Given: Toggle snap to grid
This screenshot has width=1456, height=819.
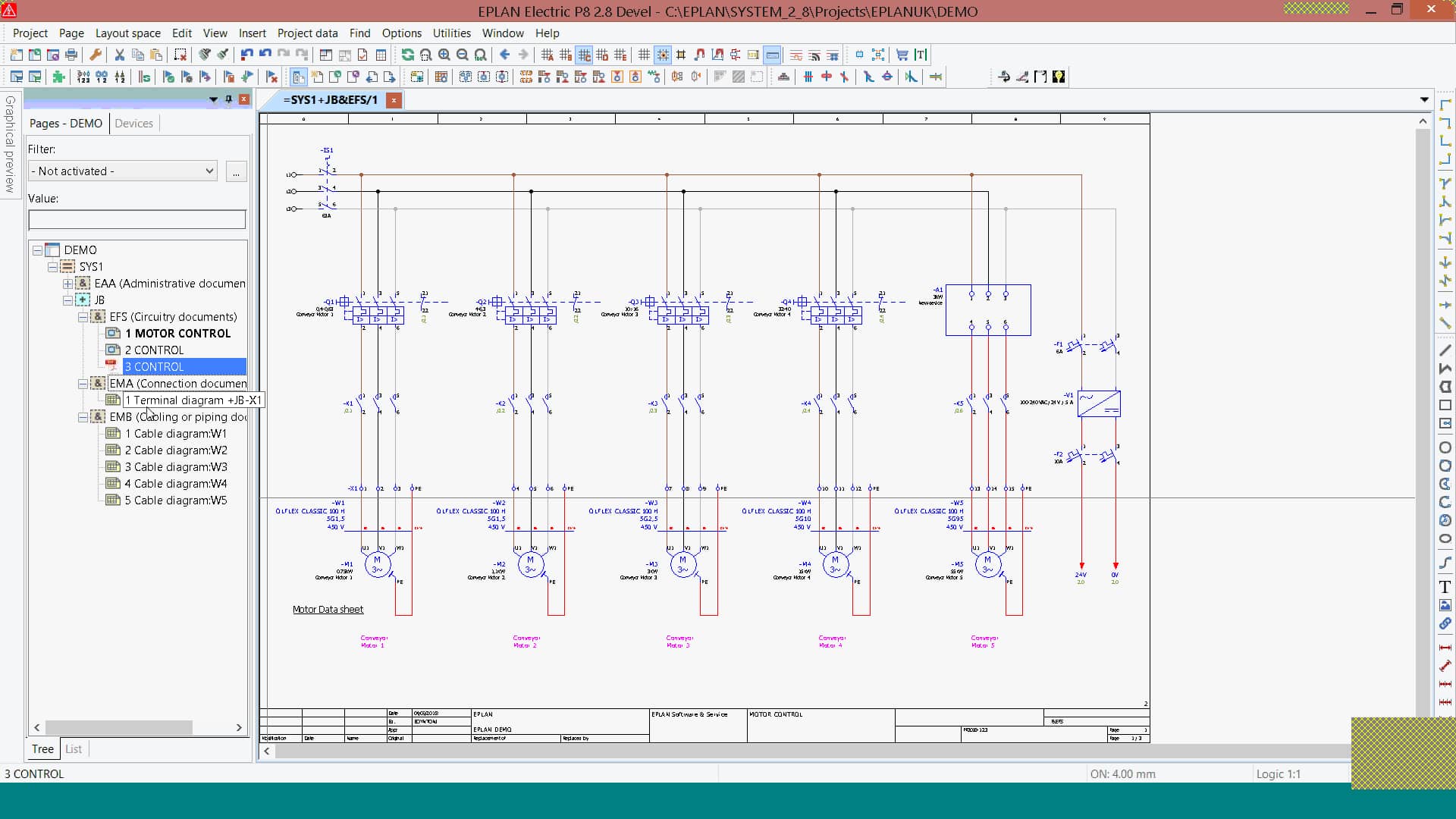Looking at the screenshot, I should click(664, 55).
